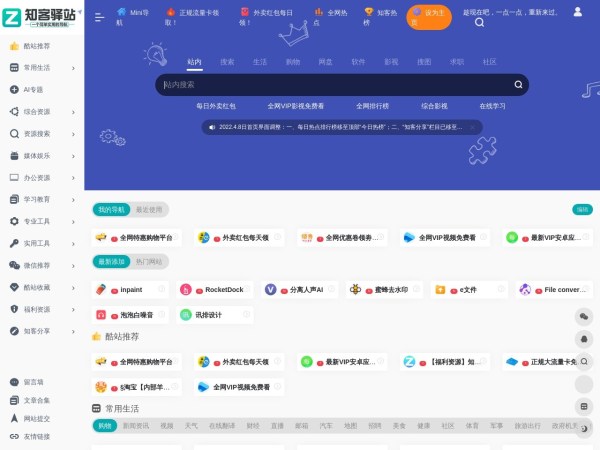This screenshot has width=600, height=450.
Task: Submit search with the search-box magnifier
Action: 518,85
